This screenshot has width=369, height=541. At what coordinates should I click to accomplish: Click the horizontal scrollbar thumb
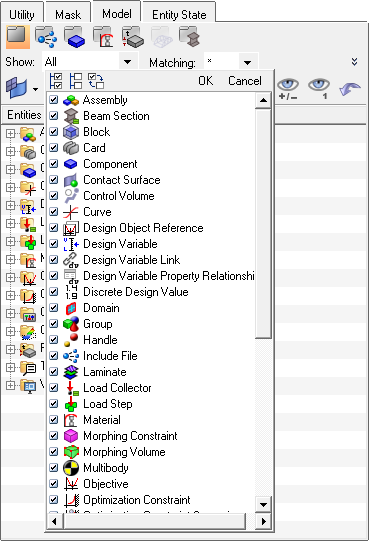click(154, 521)
